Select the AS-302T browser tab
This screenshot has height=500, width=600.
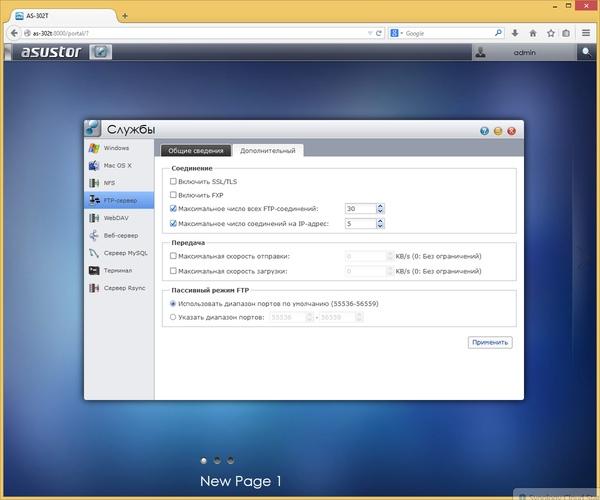click(63, 16)
